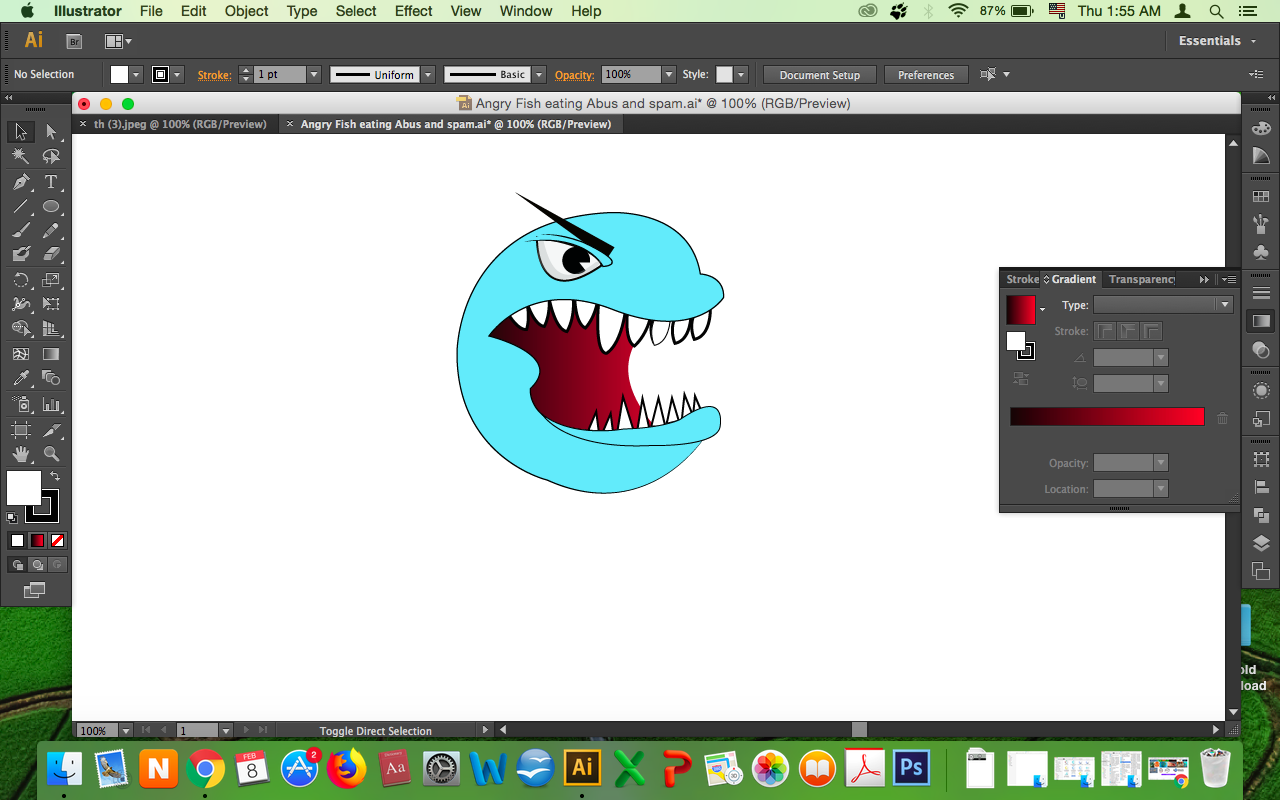Viewport: 1280px width, 800px height.
Task: Select the Rotate tool
Action: tap(20, 280)
